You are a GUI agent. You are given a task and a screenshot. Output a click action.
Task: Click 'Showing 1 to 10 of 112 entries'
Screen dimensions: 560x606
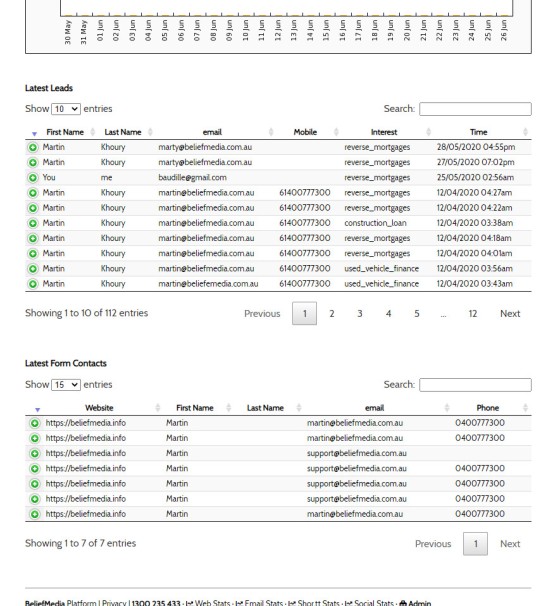click(x=87, y=313)
